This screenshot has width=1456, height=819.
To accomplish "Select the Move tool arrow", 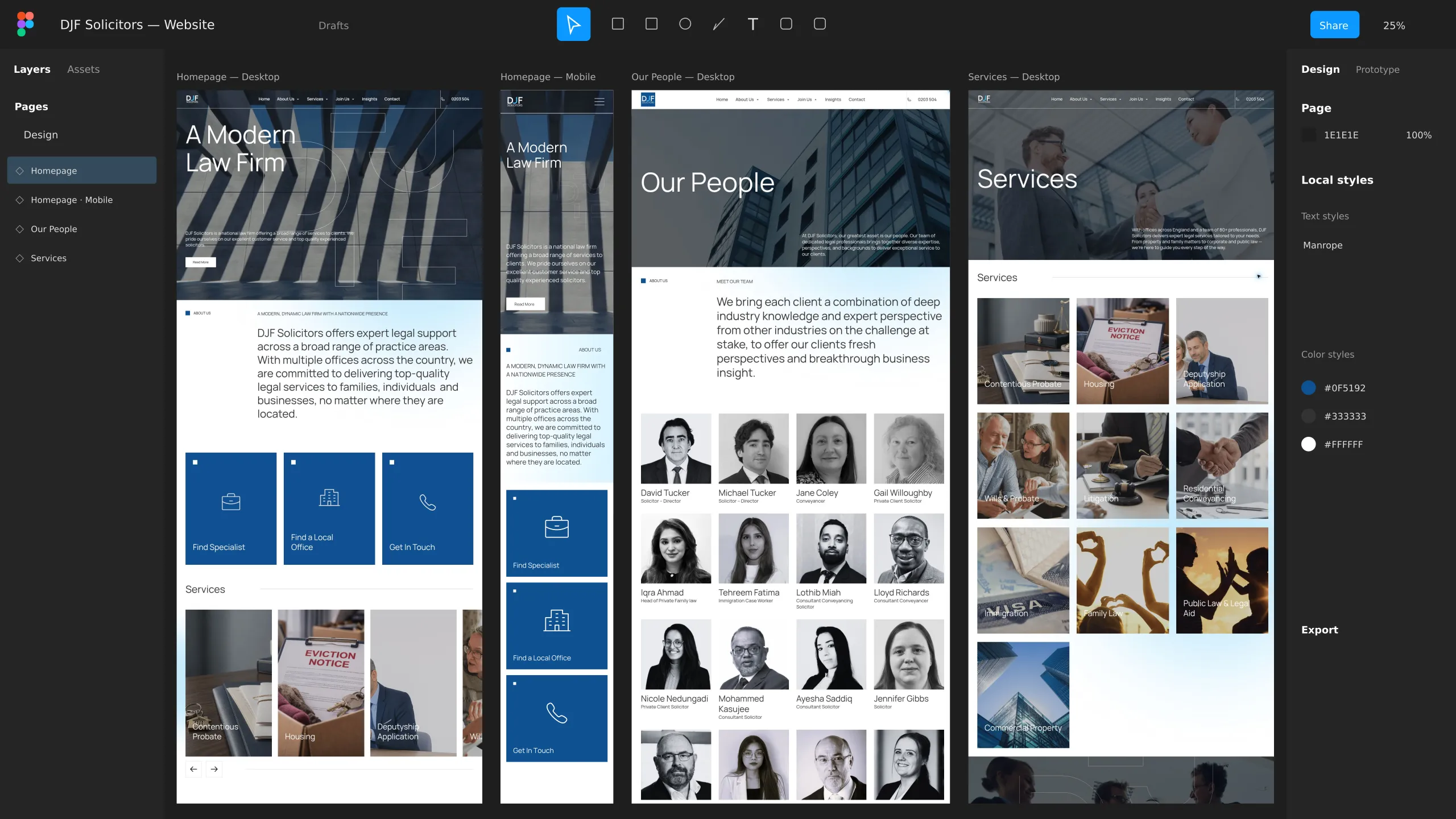I will [573, 24].
